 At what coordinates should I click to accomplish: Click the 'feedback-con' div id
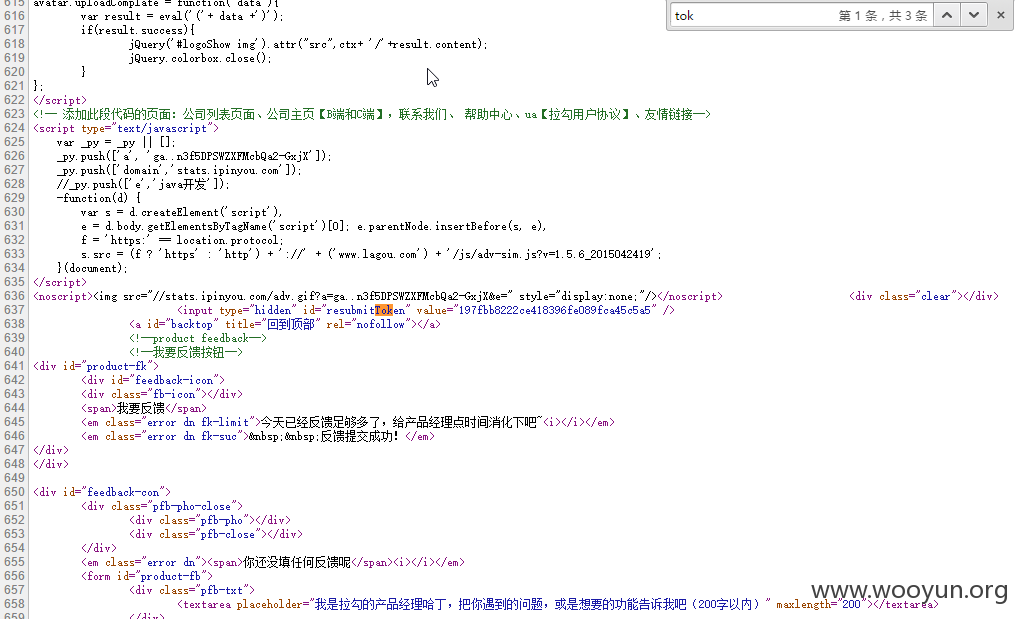(x=123, y=492)
